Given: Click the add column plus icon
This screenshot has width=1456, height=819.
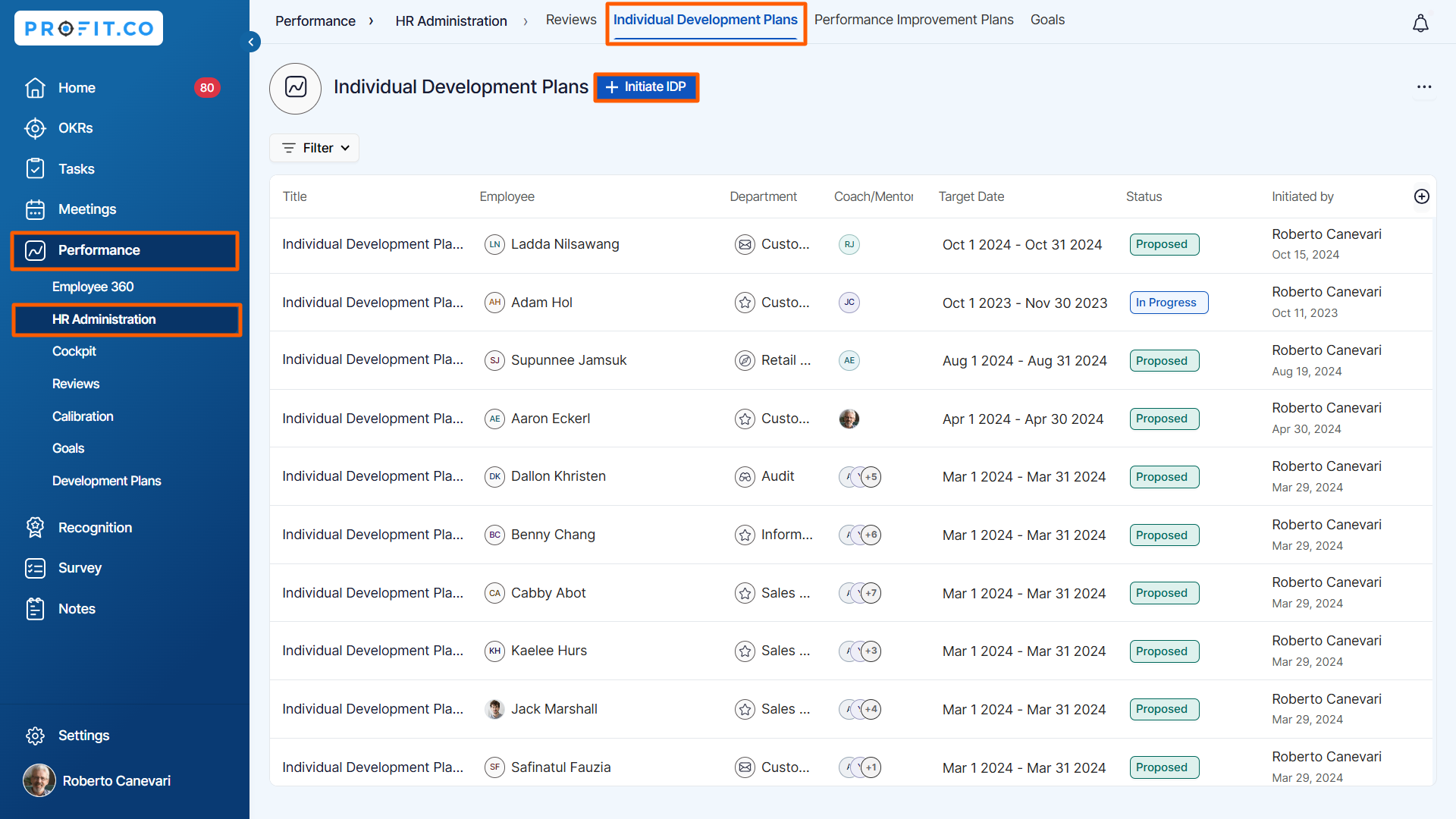Looking at the screenshot, I should (x=1422, y=196).
